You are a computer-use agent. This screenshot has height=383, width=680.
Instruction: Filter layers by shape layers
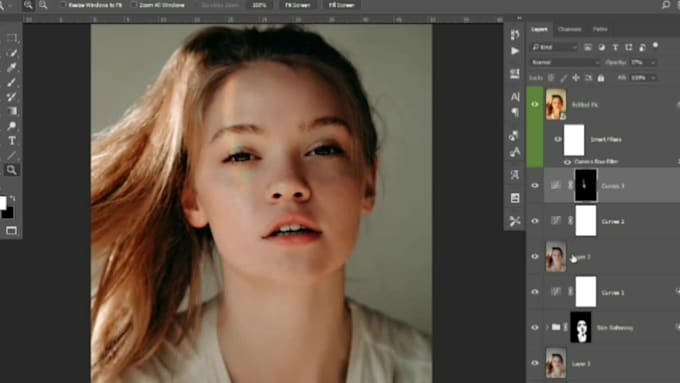coord(628,47)
